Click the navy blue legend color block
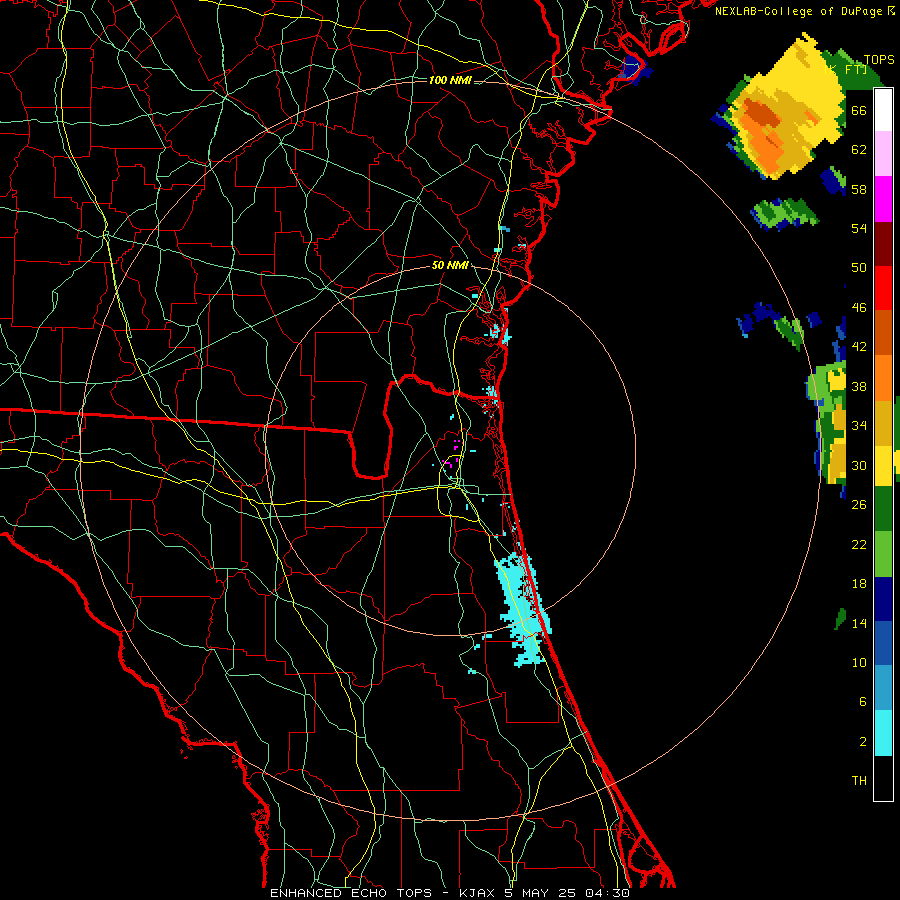The height and width of the screenshot is (900, 900). tap(883, 598)
